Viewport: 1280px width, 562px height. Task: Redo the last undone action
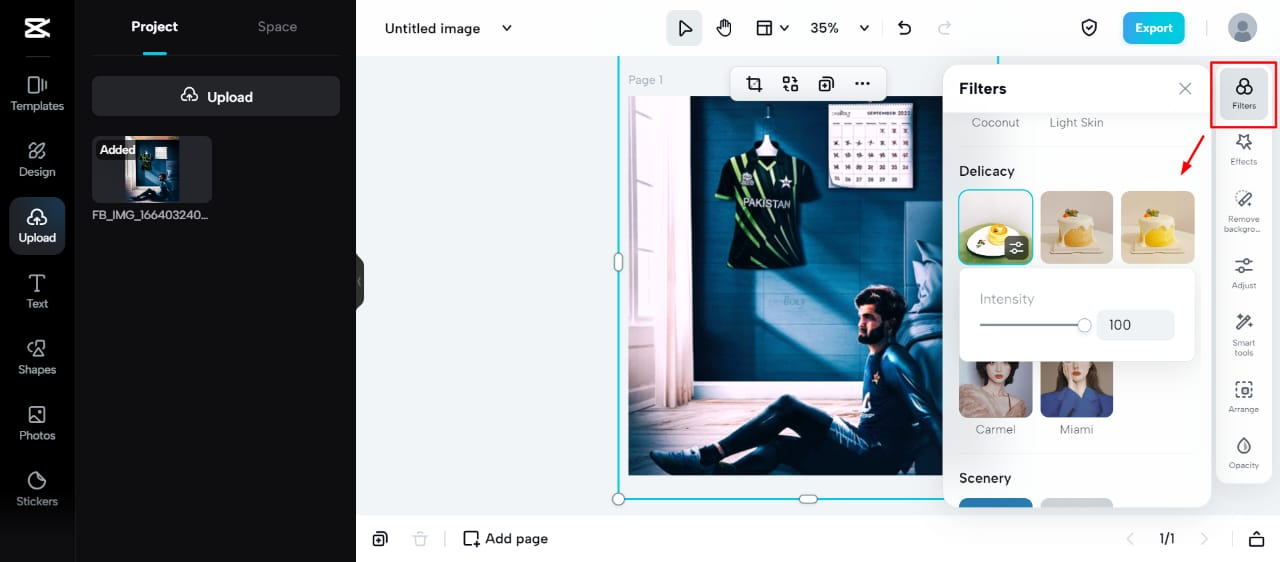[944, 28]
